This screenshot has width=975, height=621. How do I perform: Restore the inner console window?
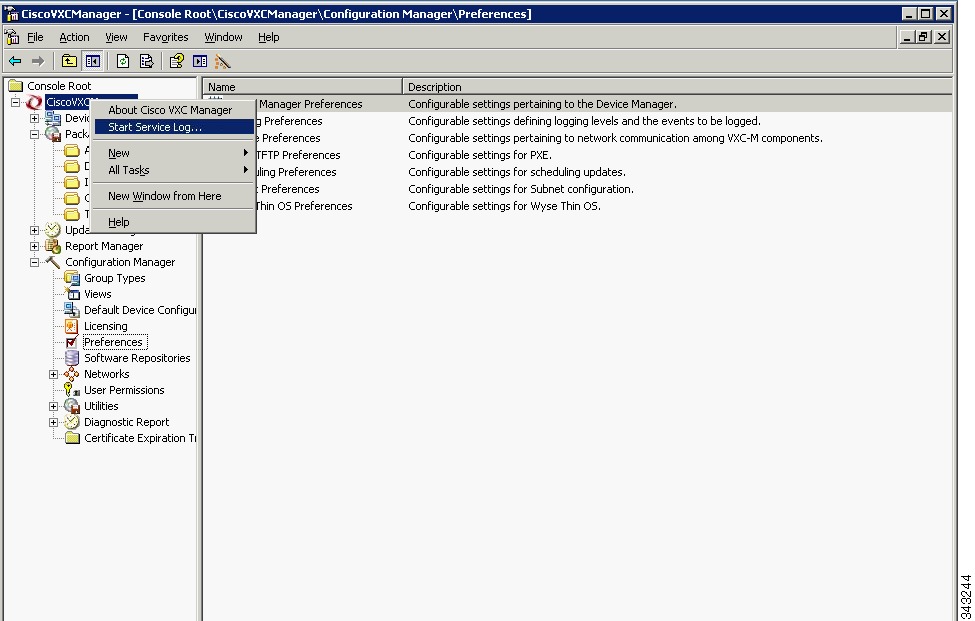point(923,37)
